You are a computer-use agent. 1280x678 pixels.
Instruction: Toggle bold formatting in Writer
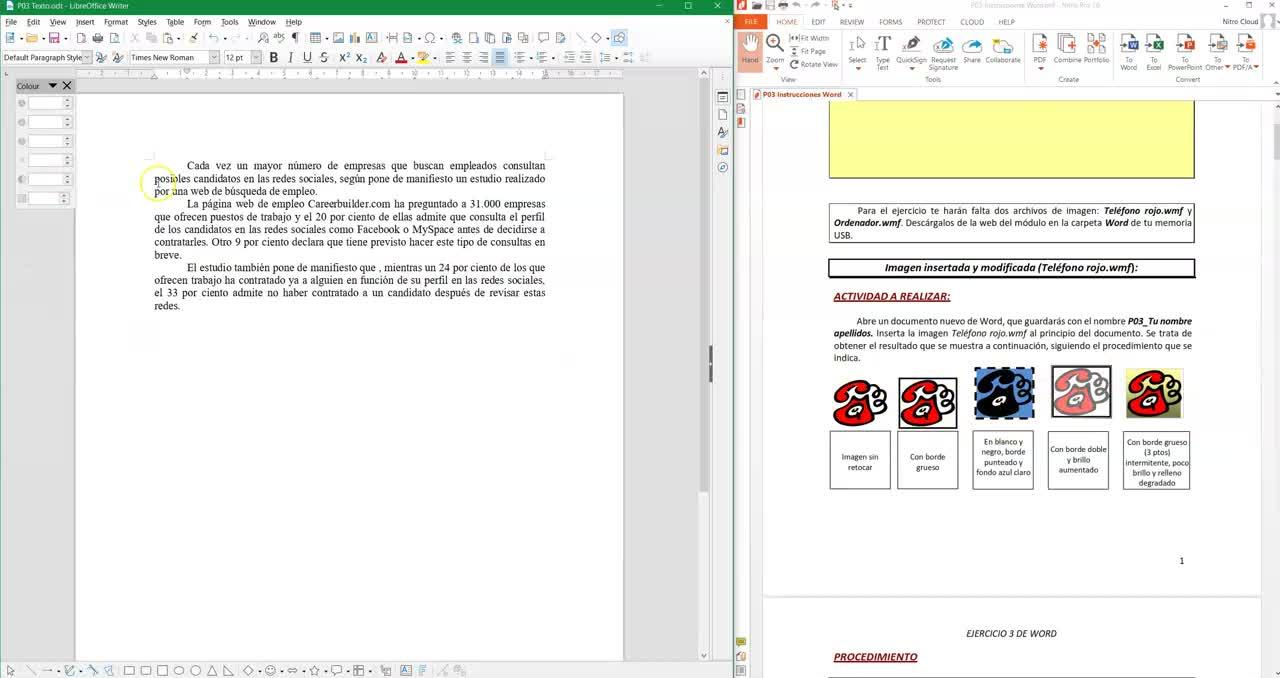274,58
